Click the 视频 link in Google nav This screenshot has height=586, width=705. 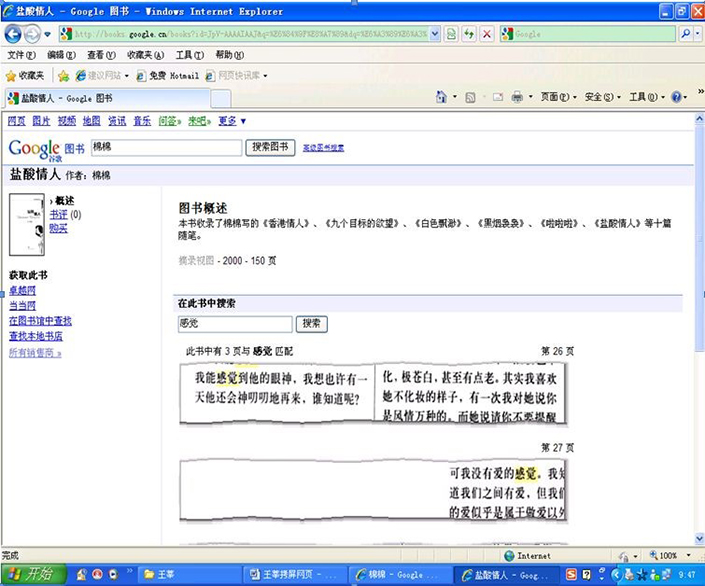coord(67,121)
